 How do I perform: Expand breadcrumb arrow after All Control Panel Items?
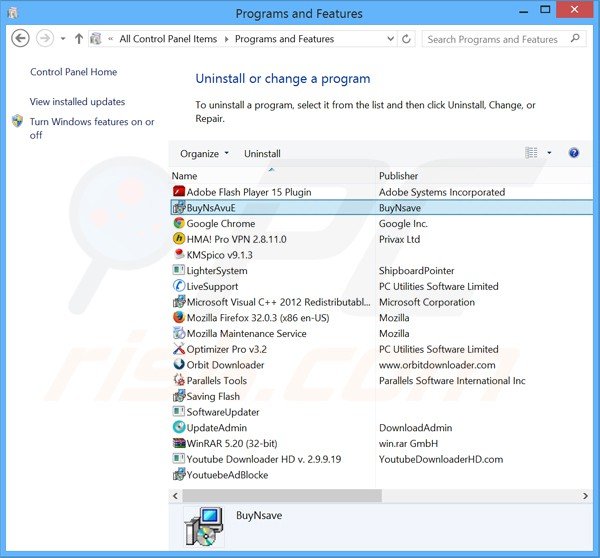(227, 39)
